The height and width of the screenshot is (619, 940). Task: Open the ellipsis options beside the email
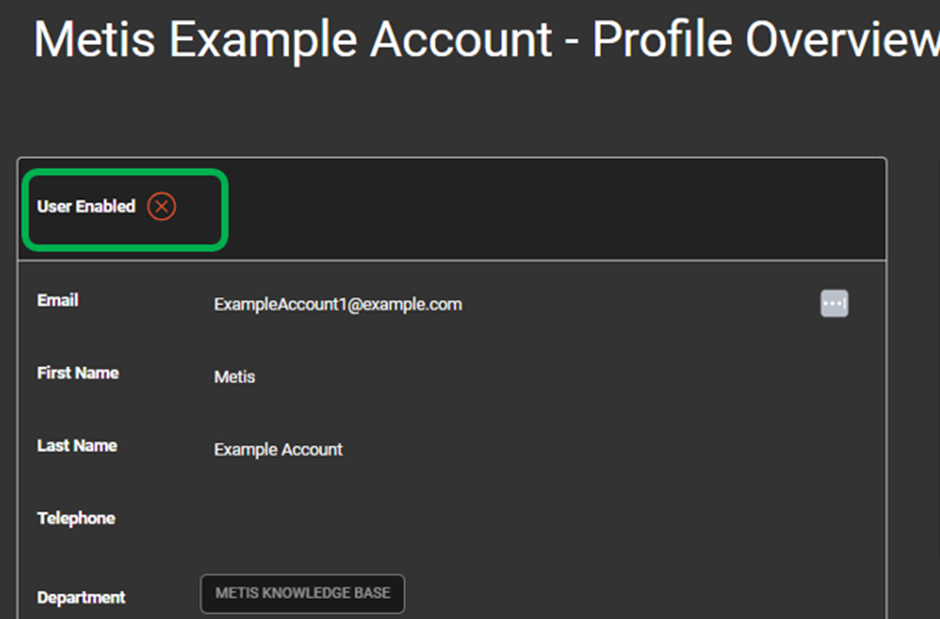(x=834, y=303)
